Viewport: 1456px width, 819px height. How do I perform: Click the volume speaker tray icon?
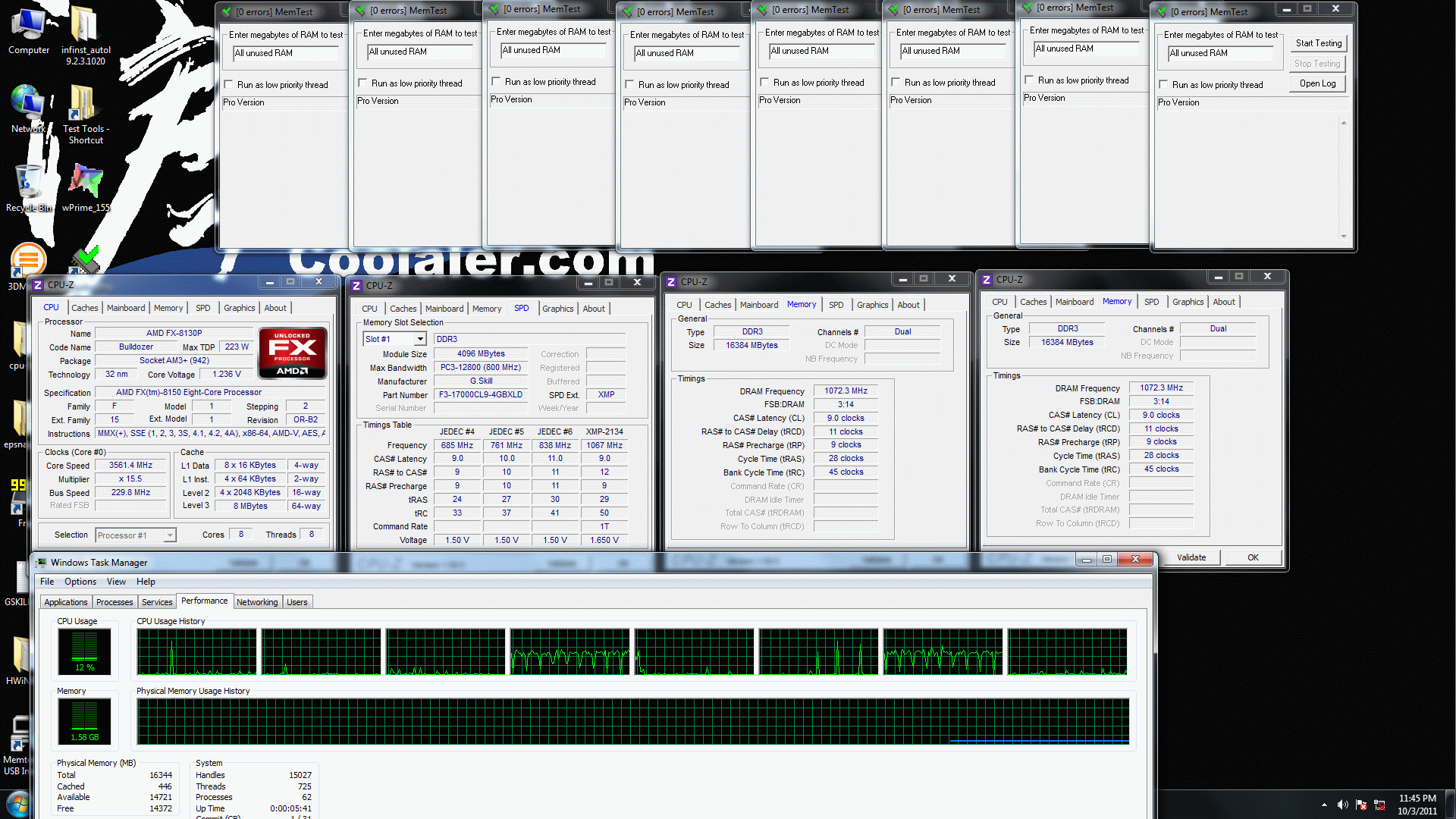[x=1342, y=805]
